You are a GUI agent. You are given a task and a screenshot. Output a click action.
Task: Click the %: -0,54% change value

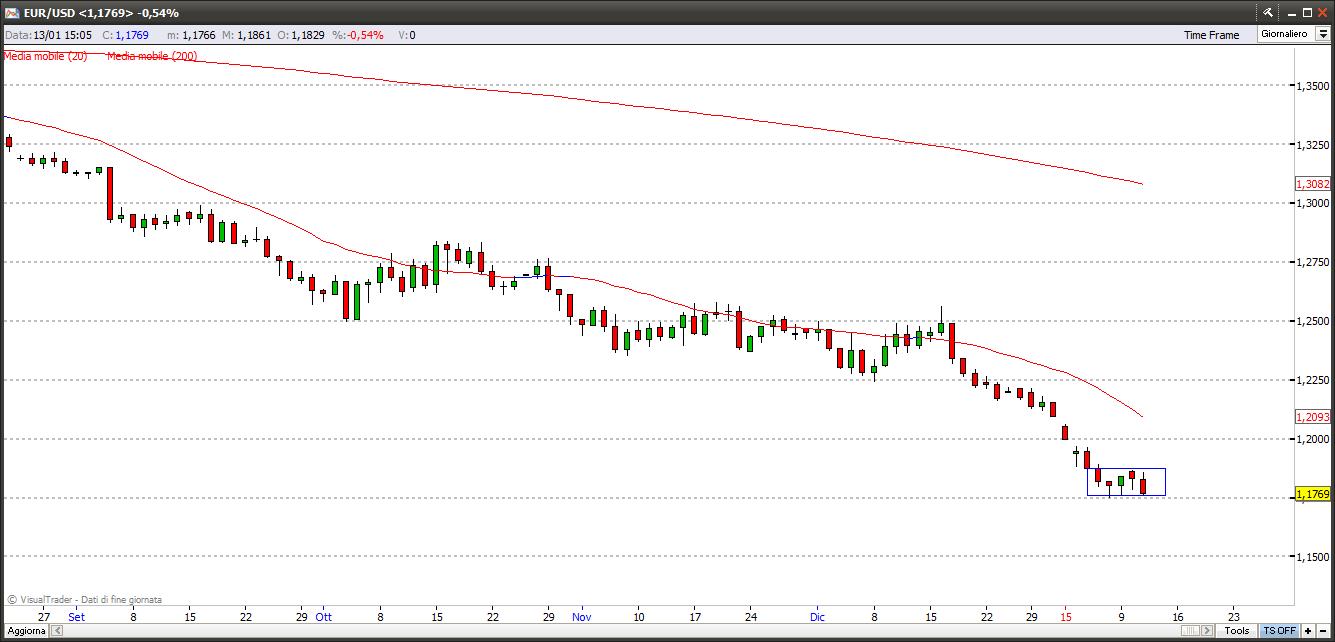pyautogui.click(x=358, y=35)
